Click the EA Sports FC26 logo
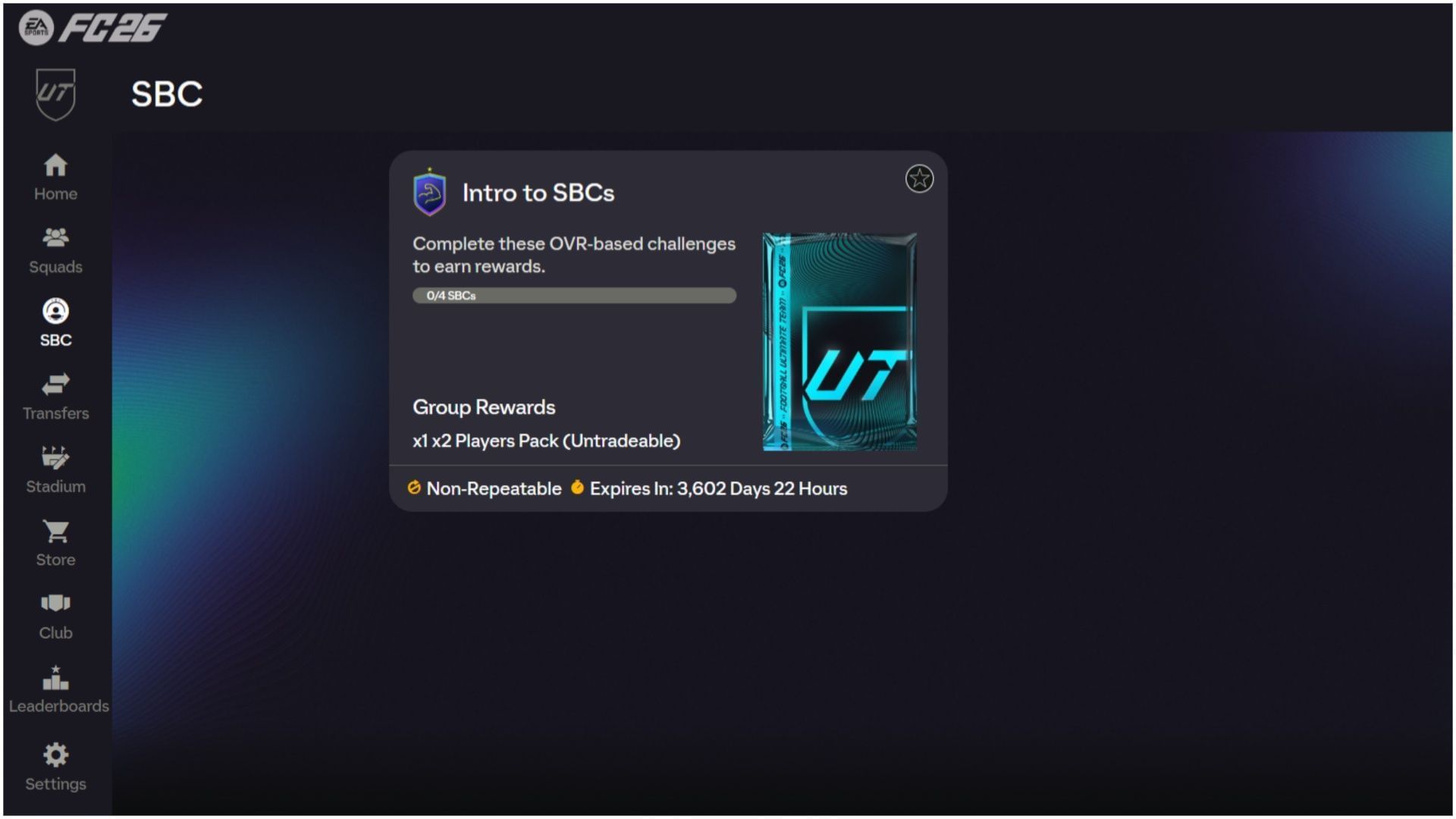This screenshot has width=1456, height=819. pyautogui.click(x=93, y=28)
